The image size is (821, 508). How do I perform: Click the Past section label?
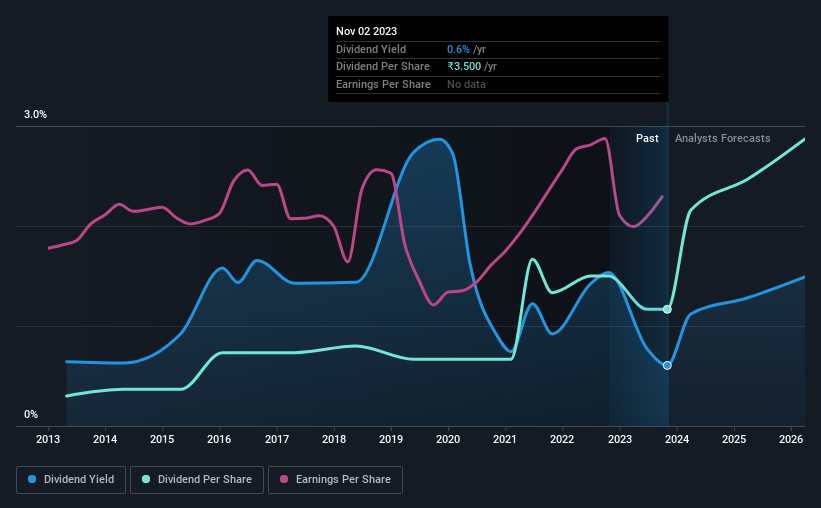647,138
